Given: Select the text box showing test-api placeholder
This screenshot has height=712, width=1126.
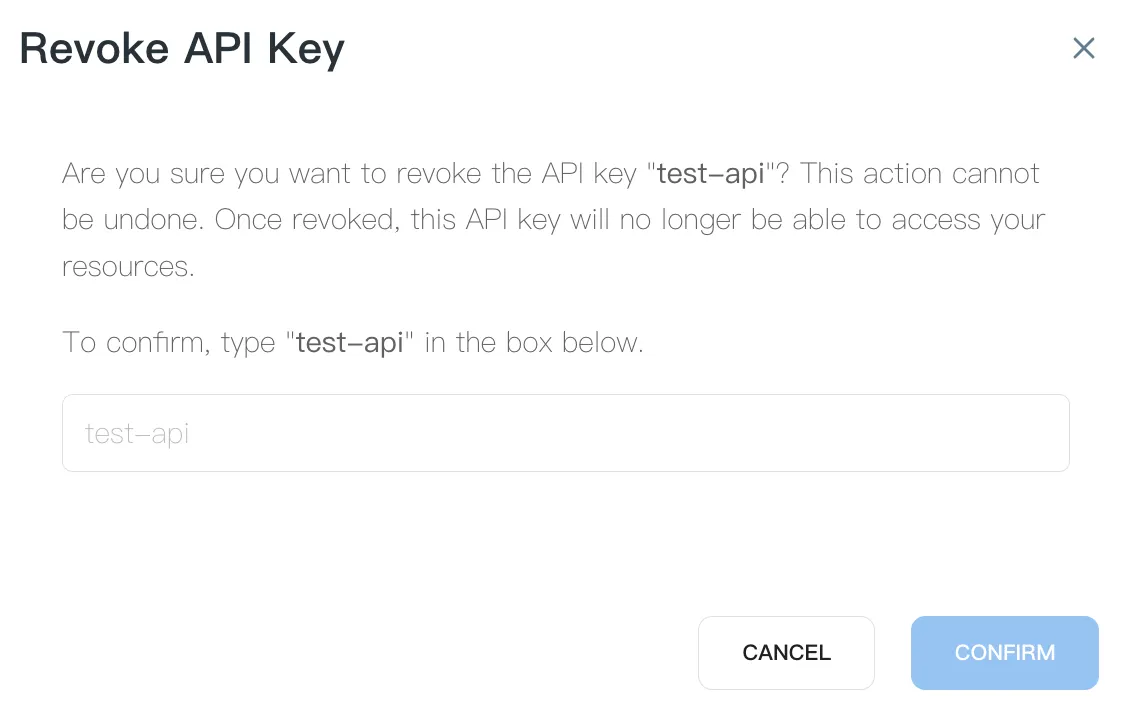Looking at the screenshot, I should [565, 432].
